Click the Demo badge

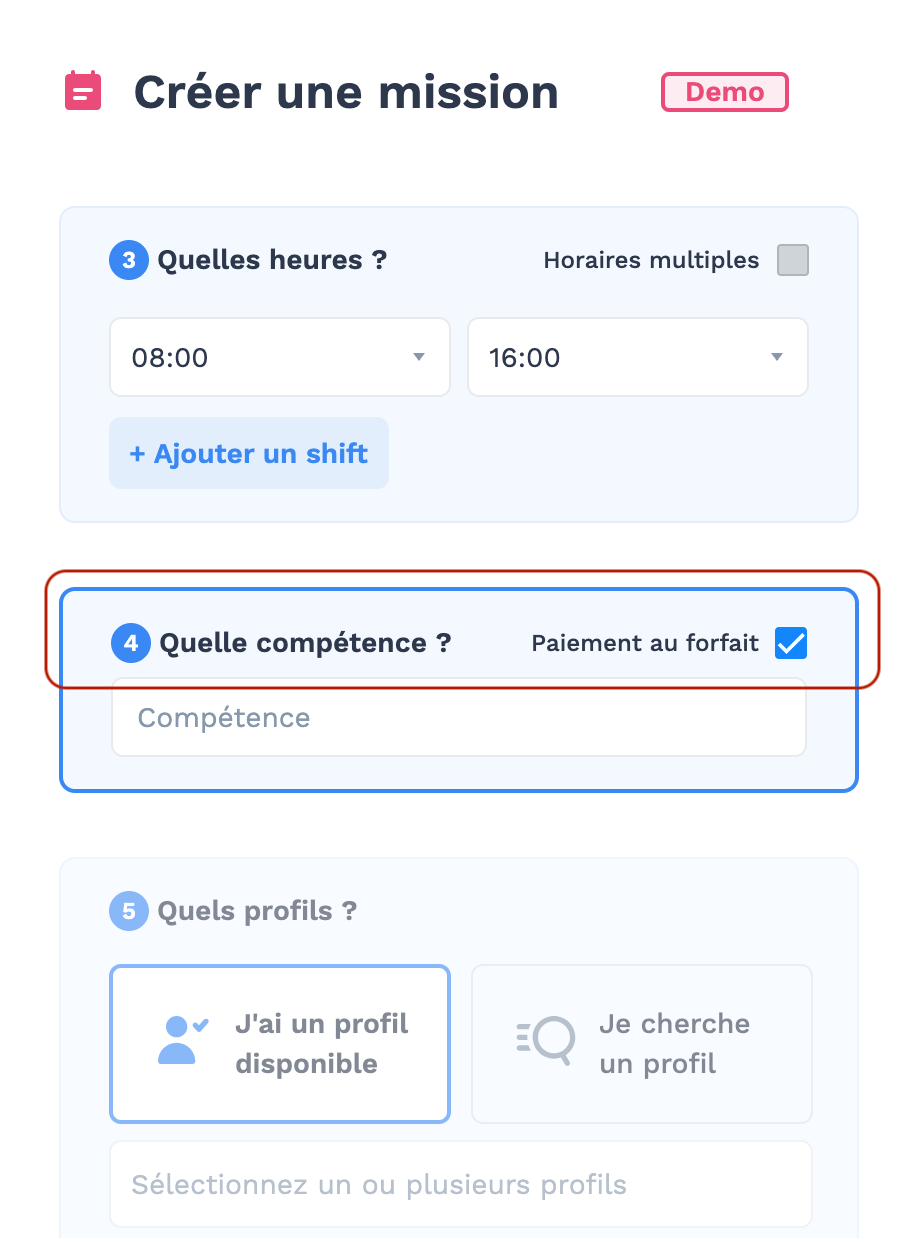pos(725,92)
